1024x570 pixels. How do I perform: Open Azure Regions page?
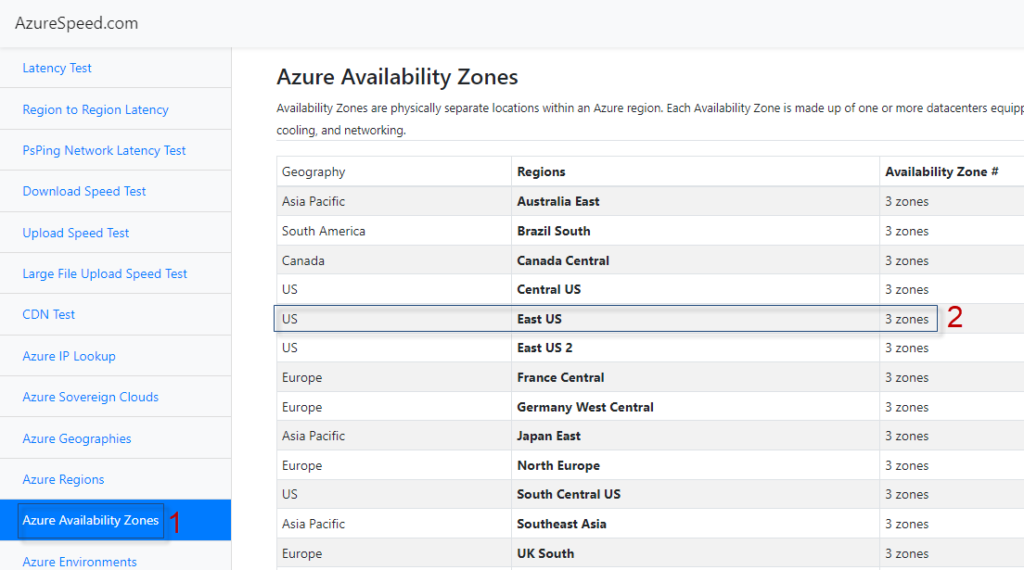[x=63, y=479]
